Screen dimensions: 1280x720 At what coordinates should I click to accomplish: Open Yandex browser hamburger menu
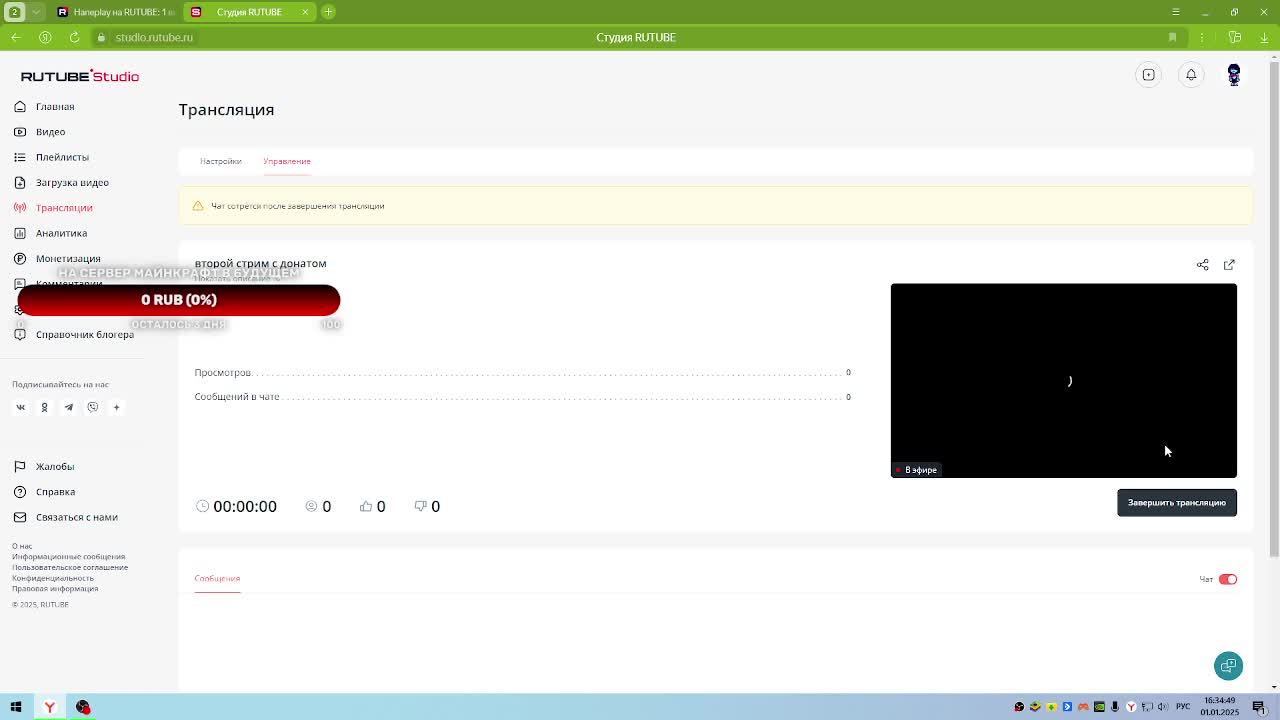click(1175, 12)
